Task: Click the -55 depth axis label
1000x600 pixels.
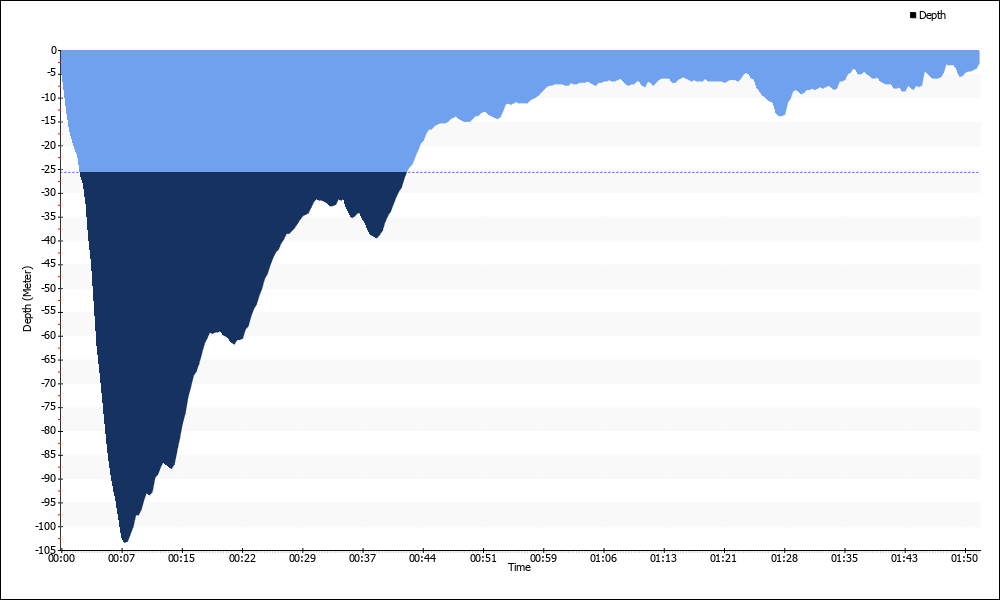Action: (x=50, y=312)
